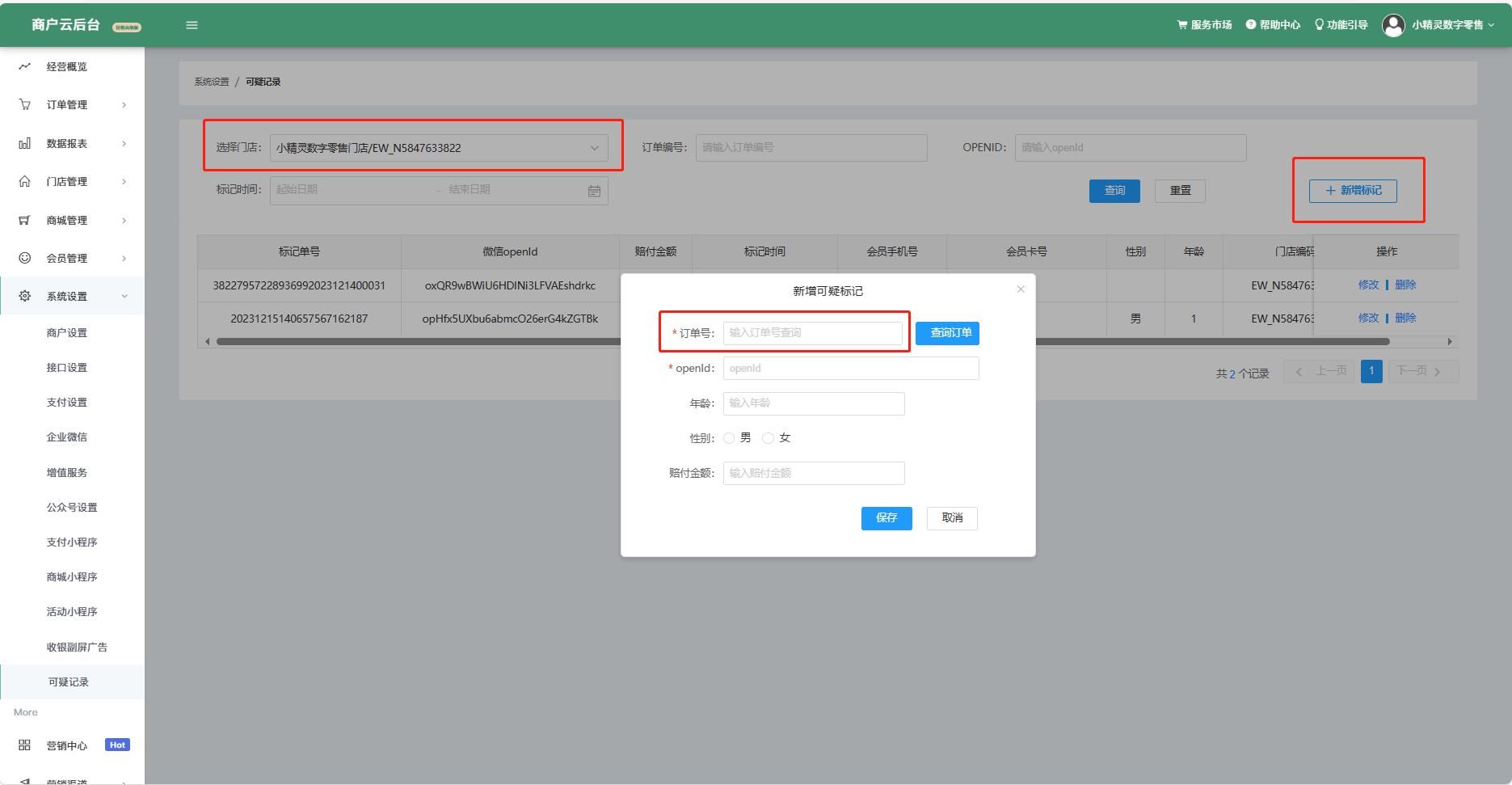Screen dimensions: 1512x785
Task: Close the 新增可疑标记 dialog with X
Action: click(1021, 289)
